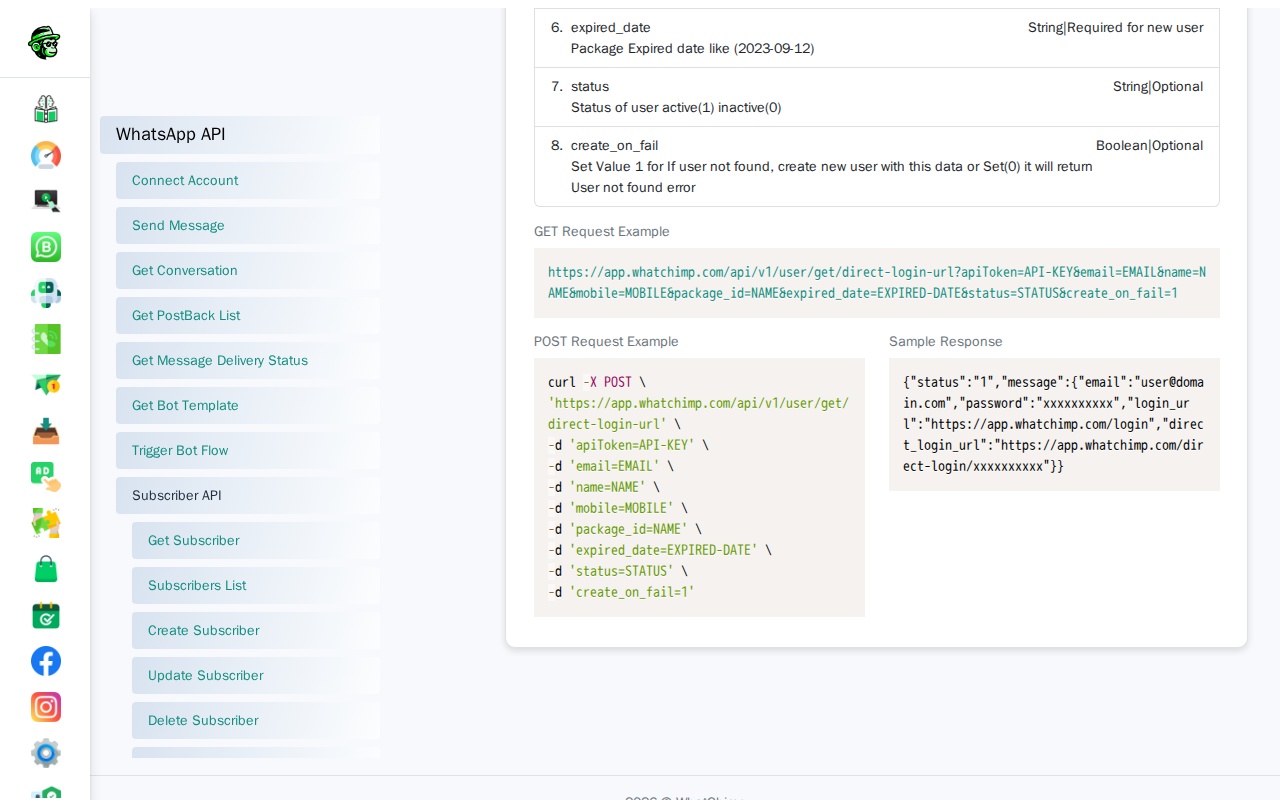Open the Get PostBack List docs
Image resolution: width=1280 pixels, height=800 pixels.
248,316
